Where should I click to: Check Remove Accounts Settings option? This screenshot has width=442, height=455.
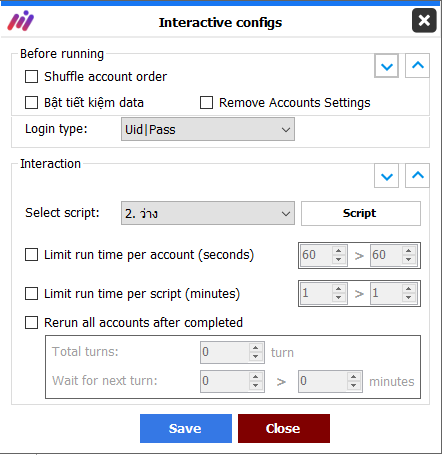tap(206, 102)
